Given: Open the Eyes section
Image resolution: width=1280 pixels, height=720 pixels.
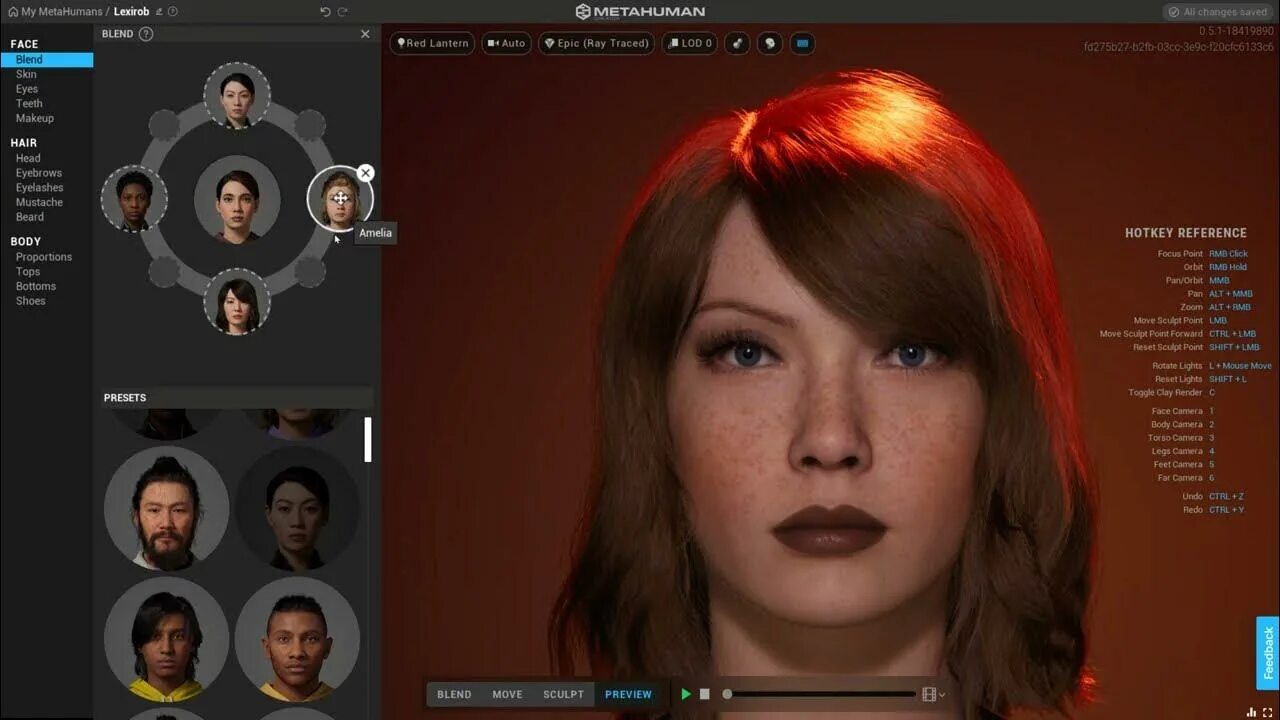Looking at the screenshot, I should 27,89.
